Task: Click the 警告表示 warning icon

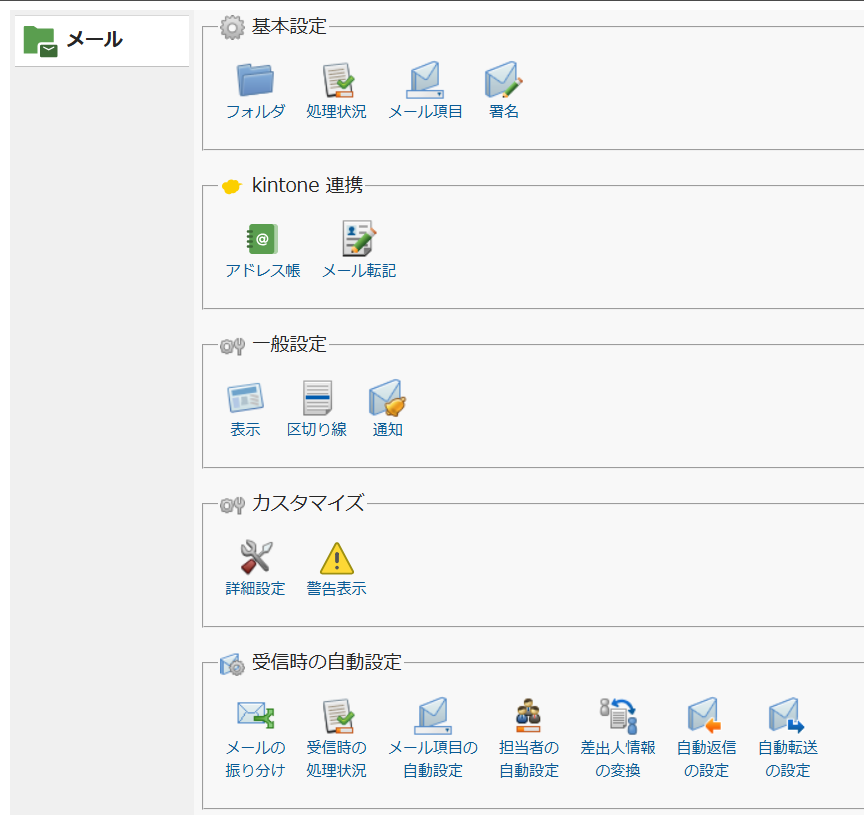Action: click(337, 558)
